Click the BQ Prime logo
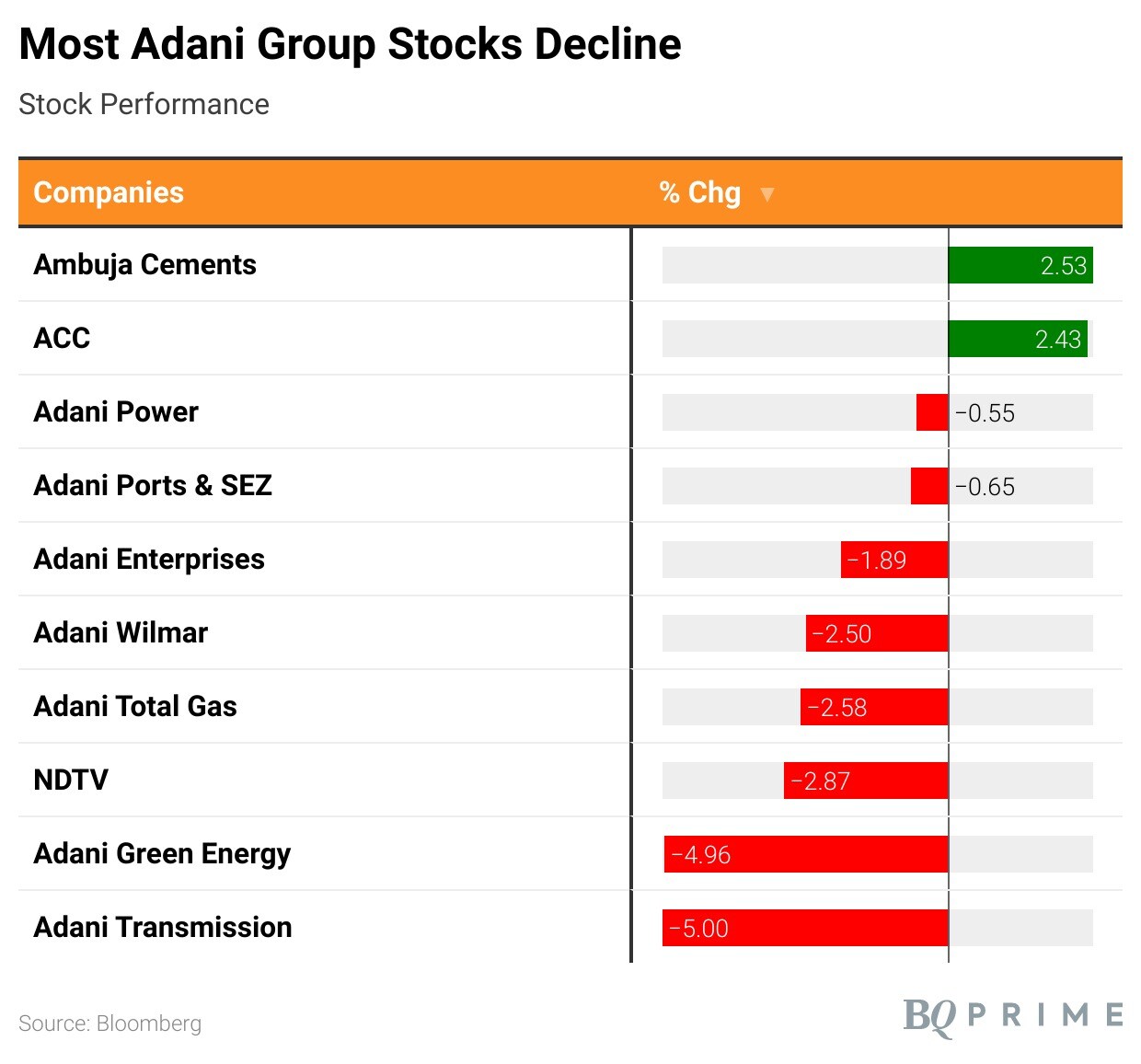 click(x=1012, y=1015)
